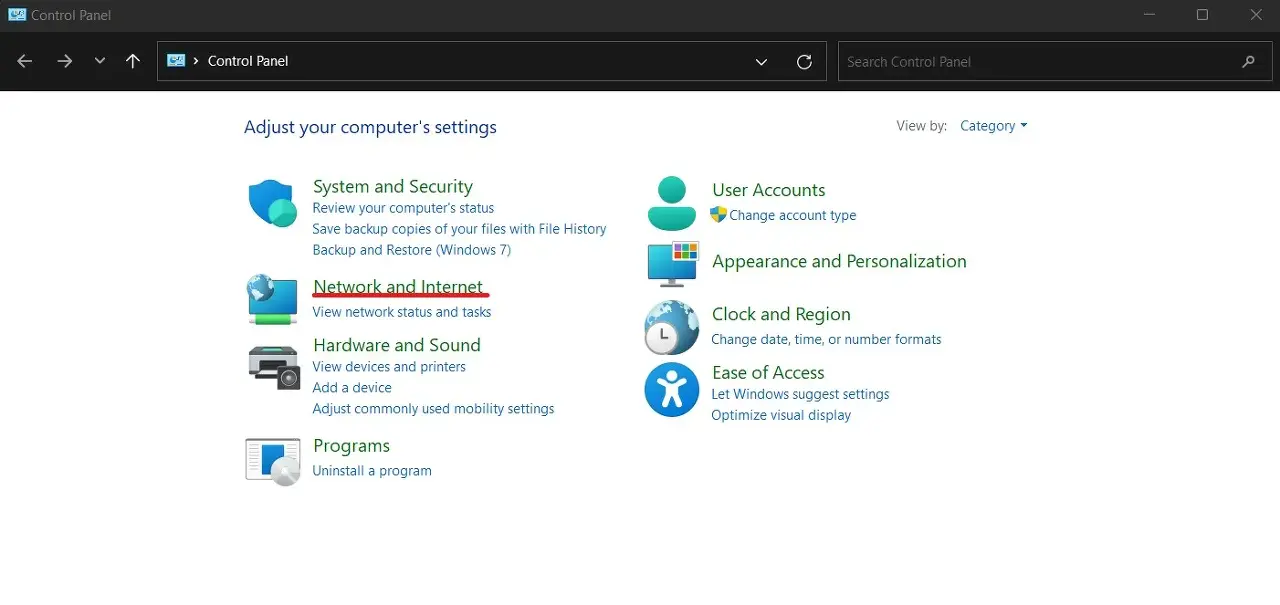Click Save backup copies with File History
This screenshot has height=605, width=1280.
[459, 229]
